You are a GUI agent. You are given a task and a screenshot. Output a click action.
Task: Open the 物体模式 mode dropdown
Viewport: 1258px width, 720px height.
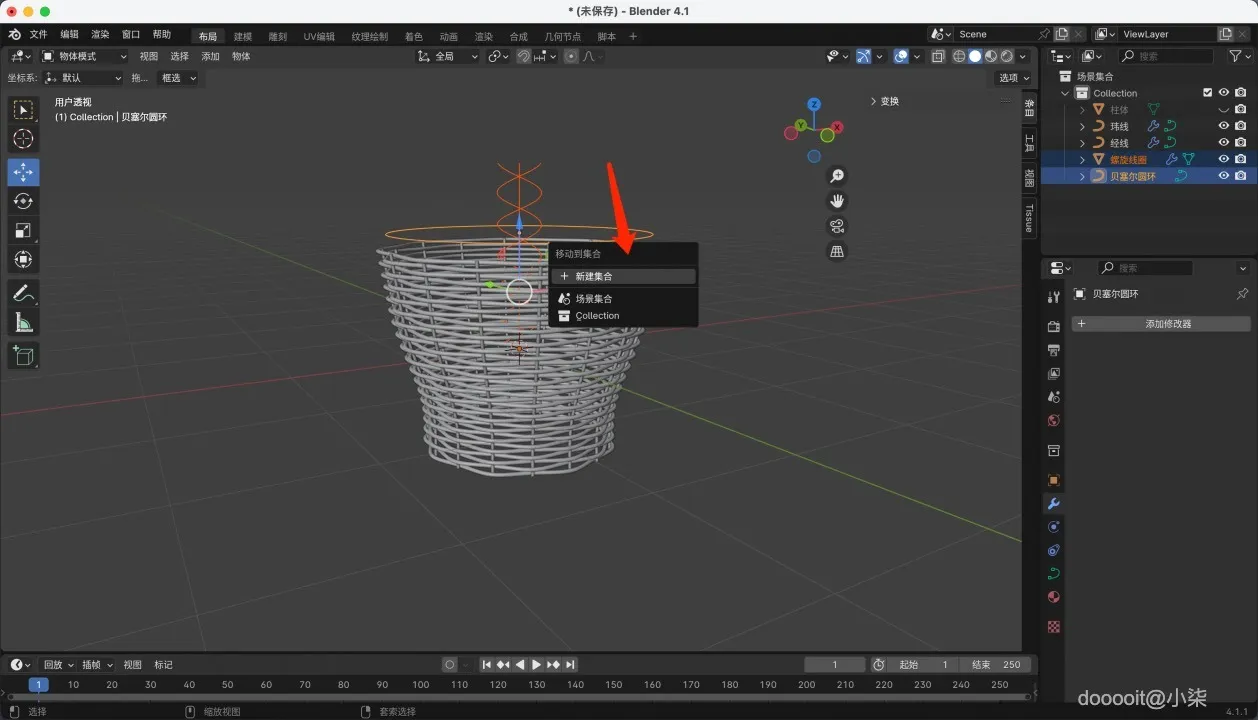pyautogui.click(x=84, y=57)
